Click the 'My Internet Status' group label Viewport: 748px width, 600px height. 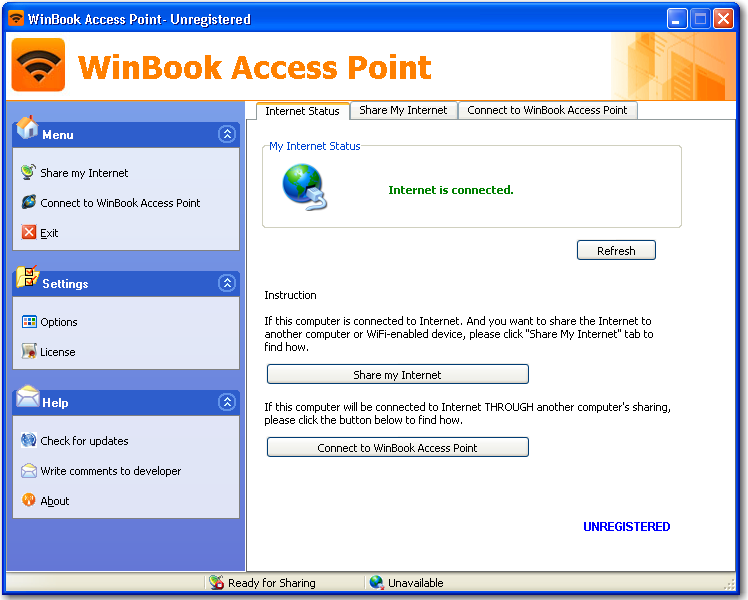[314, 146]
